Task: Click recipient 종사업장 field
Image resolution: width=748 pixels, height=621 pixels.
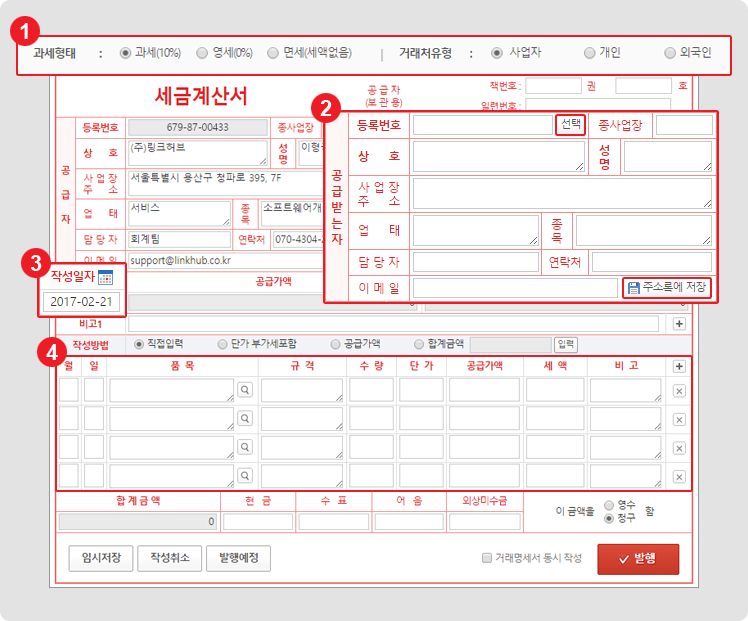Action: [684, 125]
